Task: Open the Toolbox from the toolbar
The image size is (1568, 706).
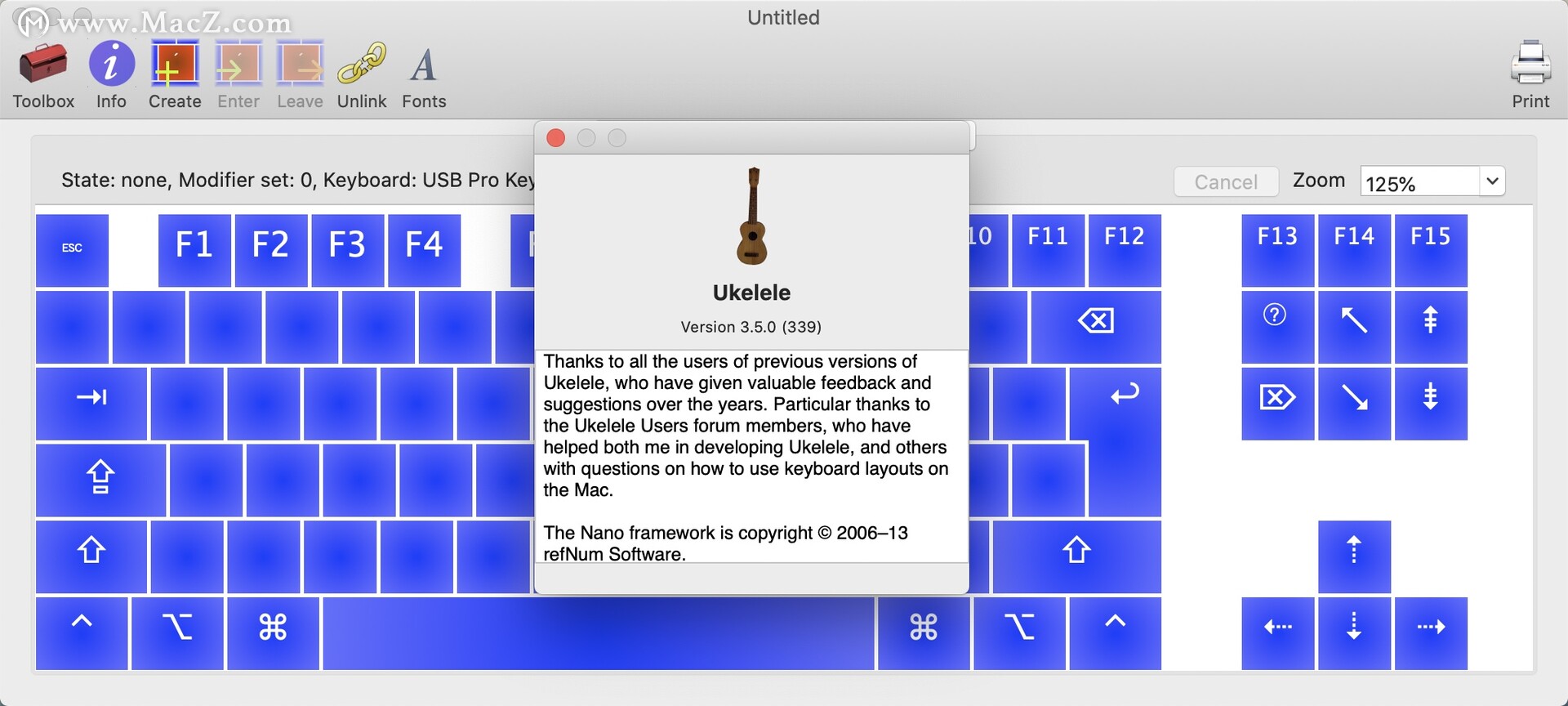Action: coord(43,75)
